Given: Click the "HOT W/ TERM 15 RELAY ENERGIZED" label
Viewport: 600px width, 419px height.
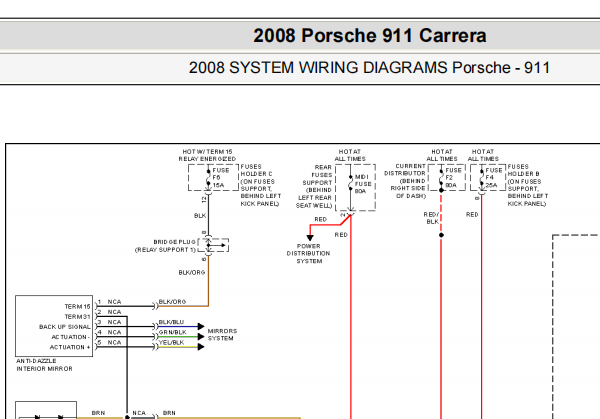Looking at the screenshot, I should coord(207,155).
